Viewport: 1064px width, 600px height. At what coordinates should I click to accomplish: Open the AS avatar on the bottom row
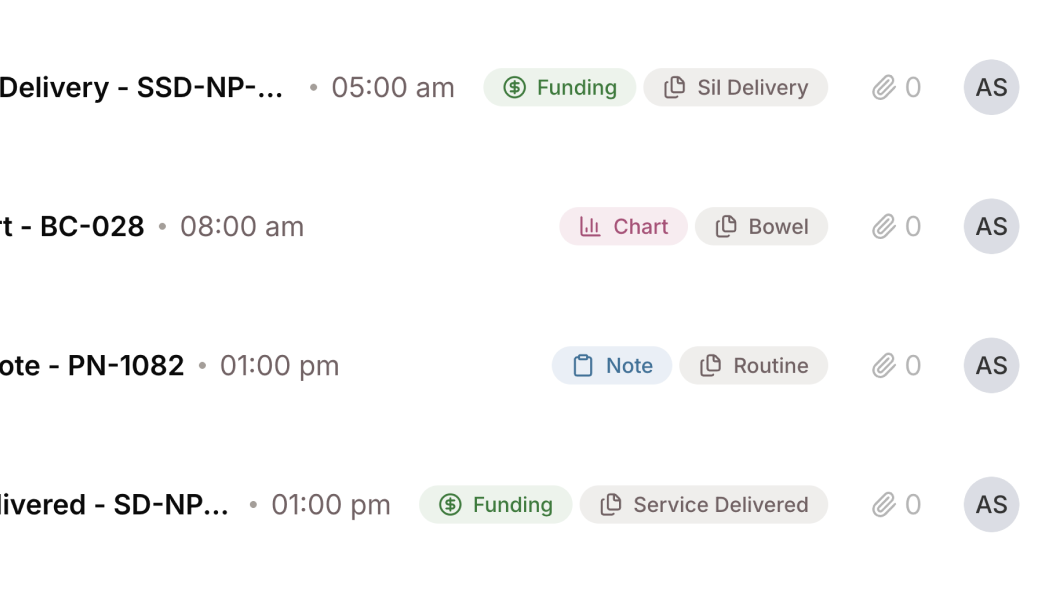tap(991, 505)
